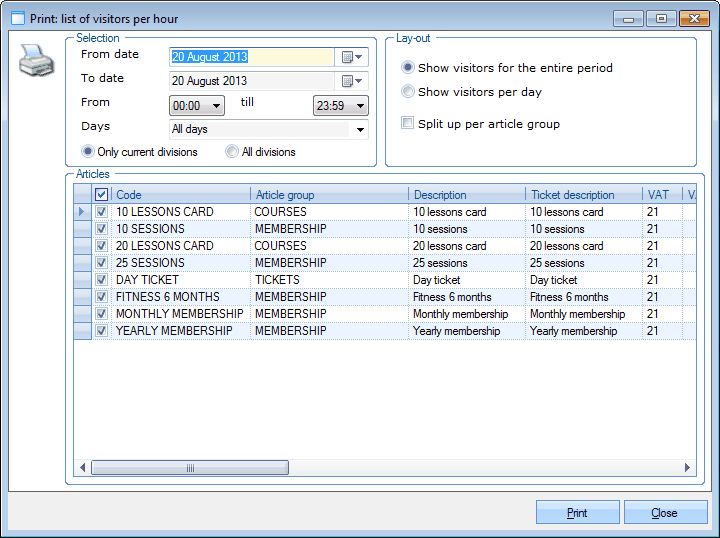The width and height of the screenshot is (720, 538).
Task: Click the left scroll arrow in Articles grid
Action: (x=83, y=467)
